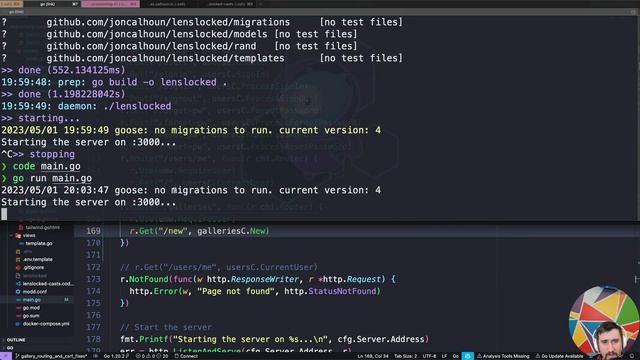Click galleriesC.New on line 169
The image size is (640, 360).
coord(232,231)
